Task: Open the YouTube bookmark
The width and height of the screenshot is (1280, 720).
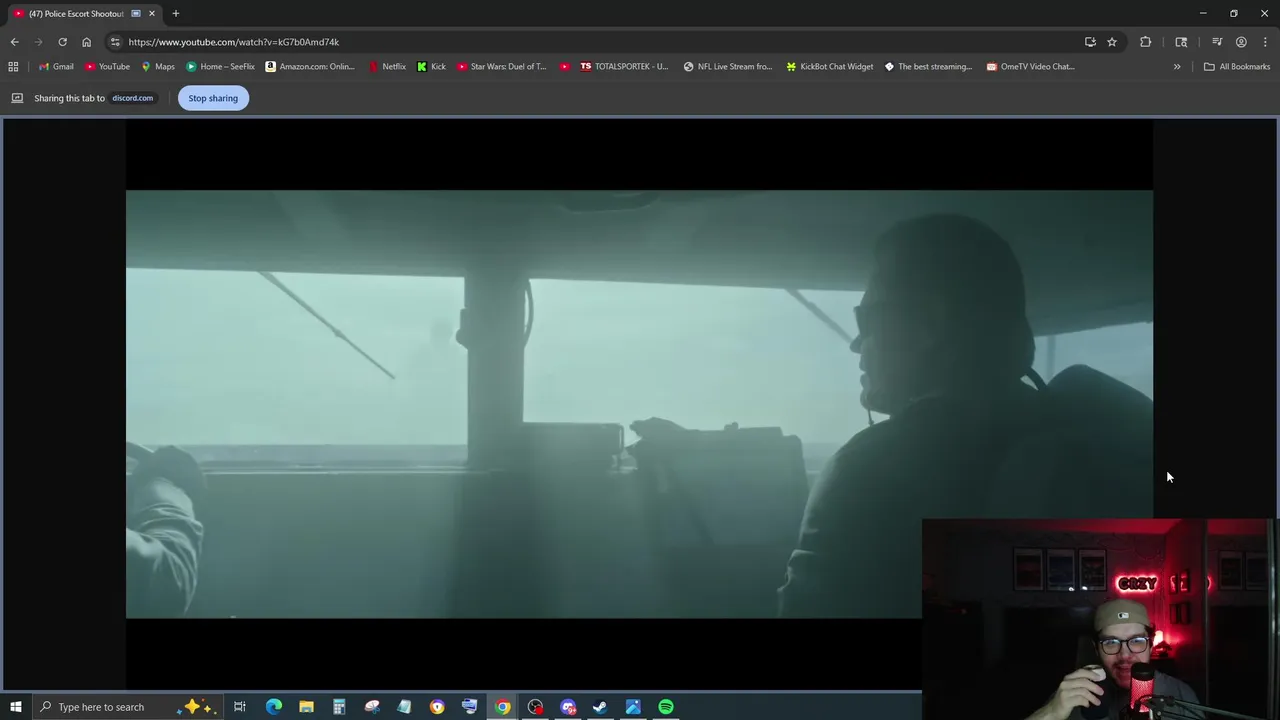Action: tap(107, 67)
